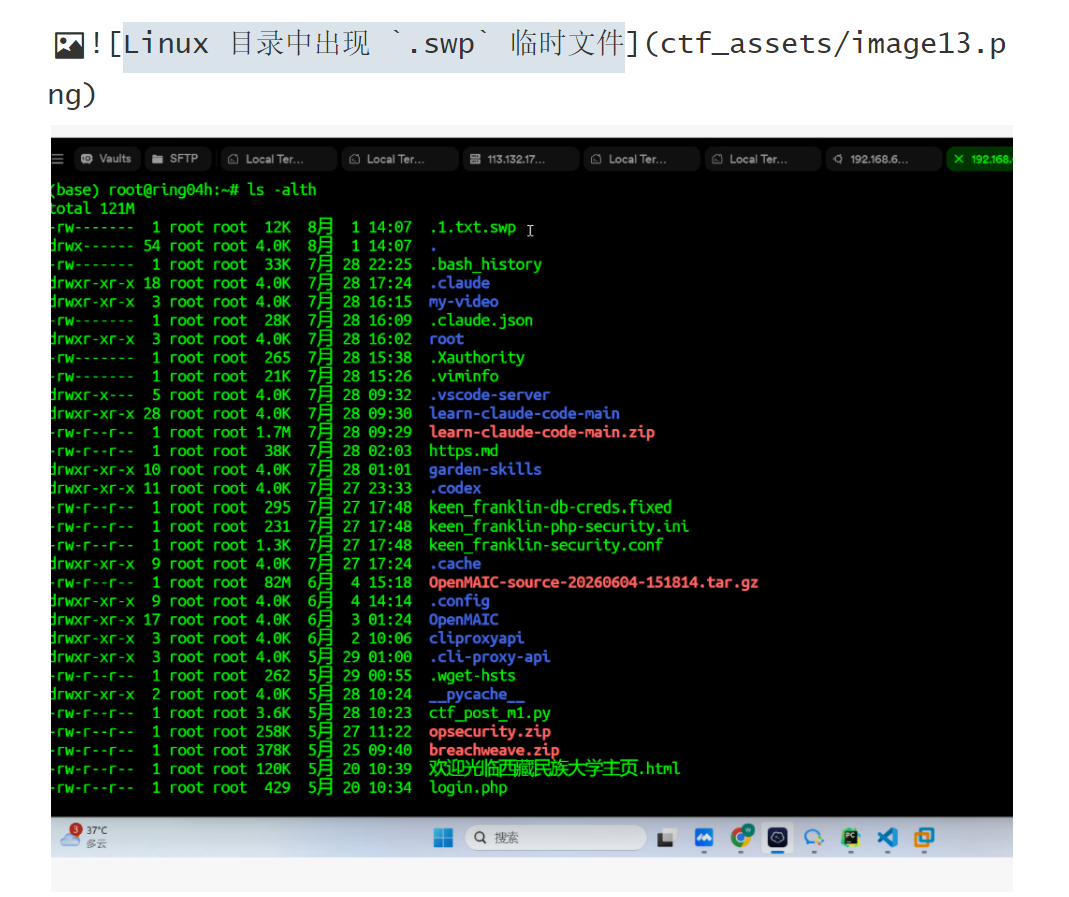Viewport: 1069px width, 897px height.
Task: Click the .wget-hsts file name
Action: tap(472, 676)
